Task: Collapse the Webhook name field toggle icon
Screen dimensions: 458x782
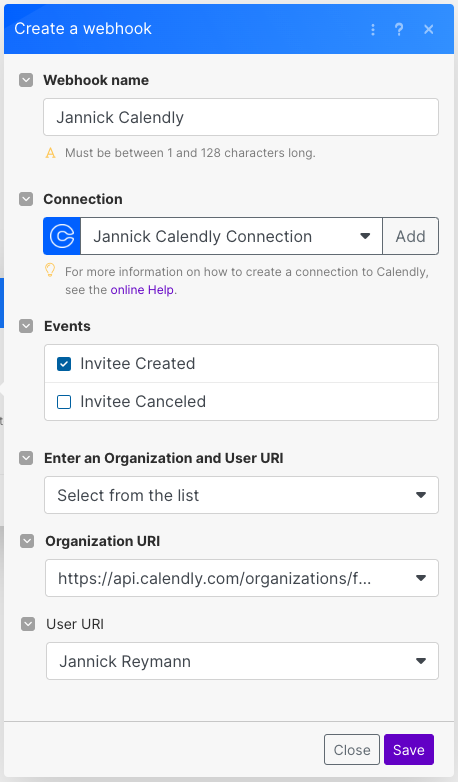Action: [x=26, y=80]
